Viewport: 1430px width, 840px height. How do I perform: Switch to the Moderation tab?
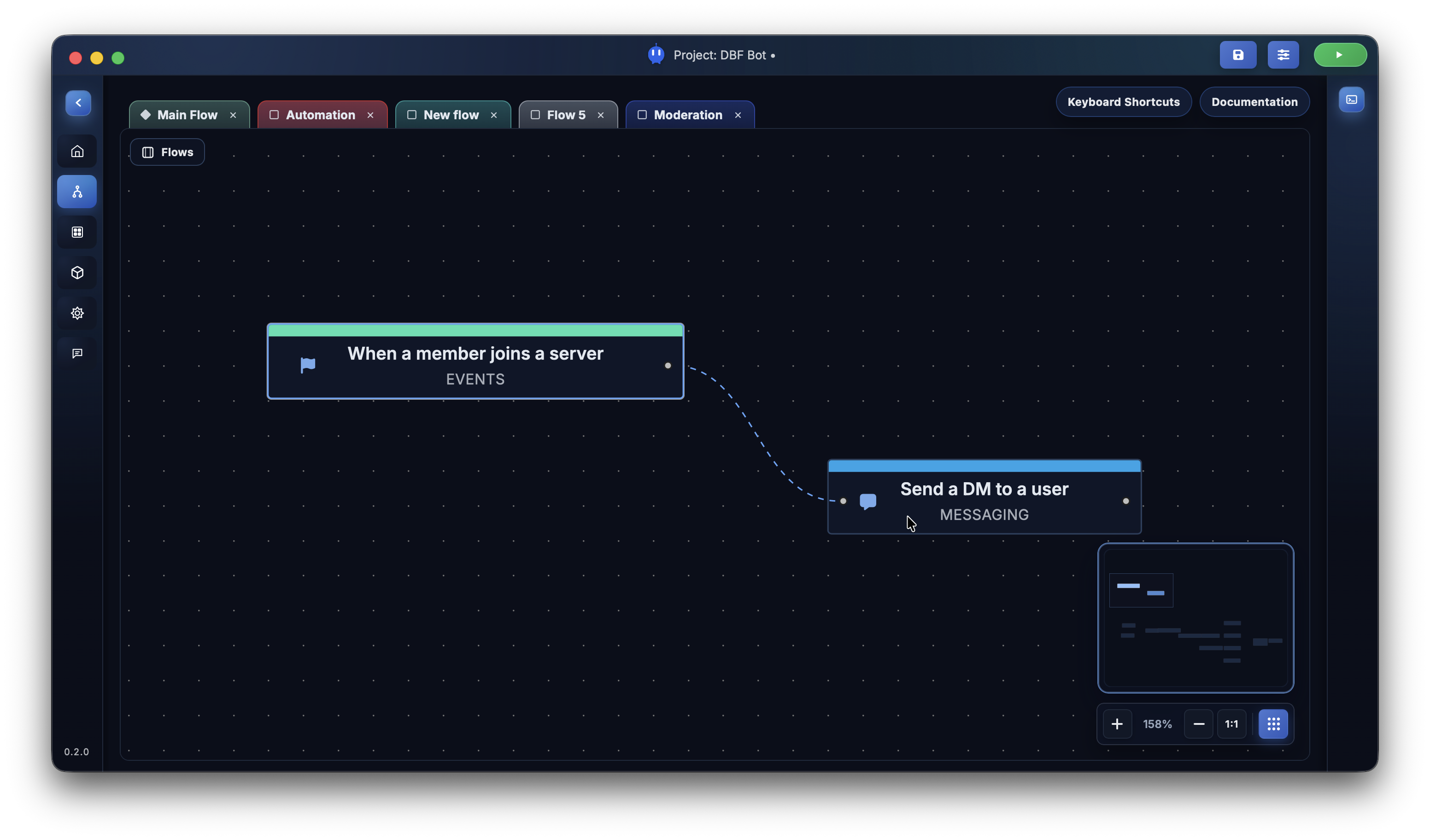687,115
